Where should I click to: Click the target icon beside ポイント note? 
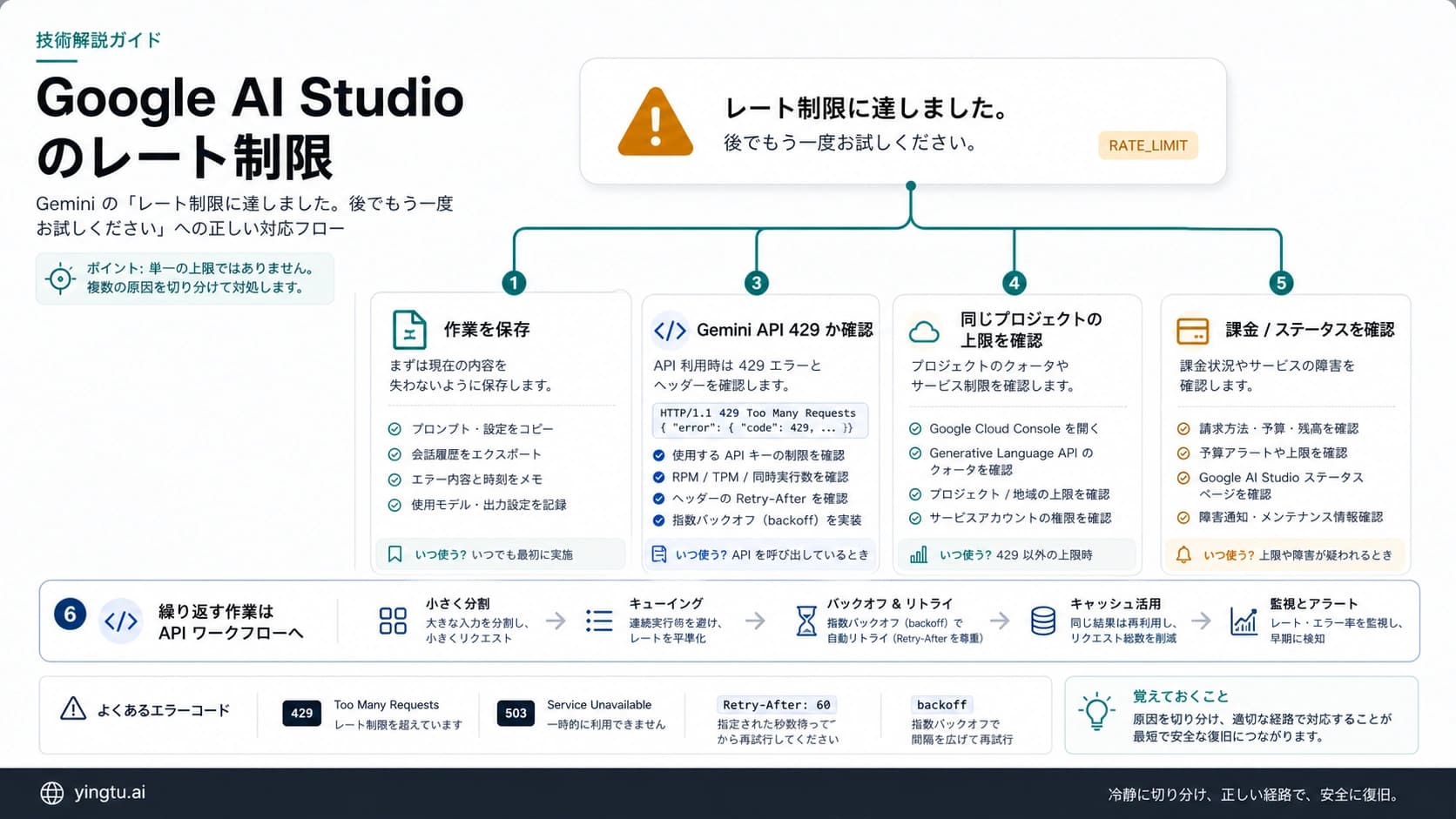click(60, 279)
